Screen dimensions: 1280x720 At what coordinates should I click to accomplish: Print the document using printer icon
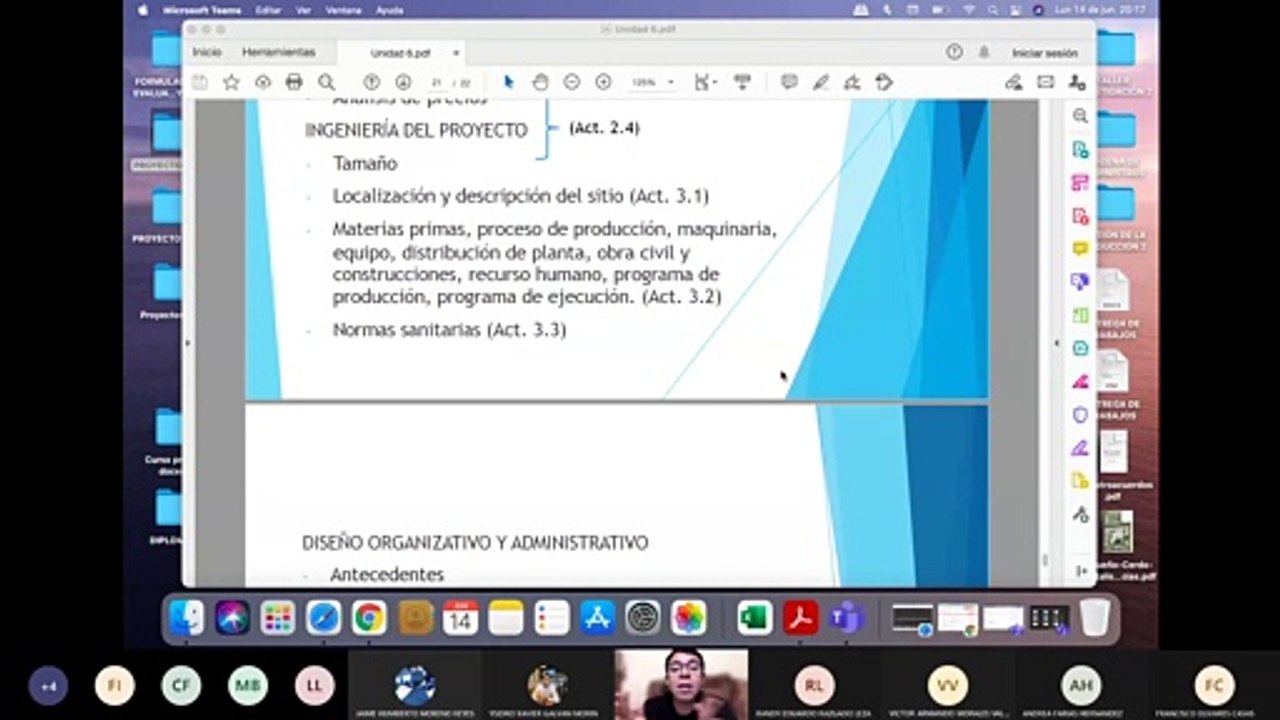[x=294, y=83]
